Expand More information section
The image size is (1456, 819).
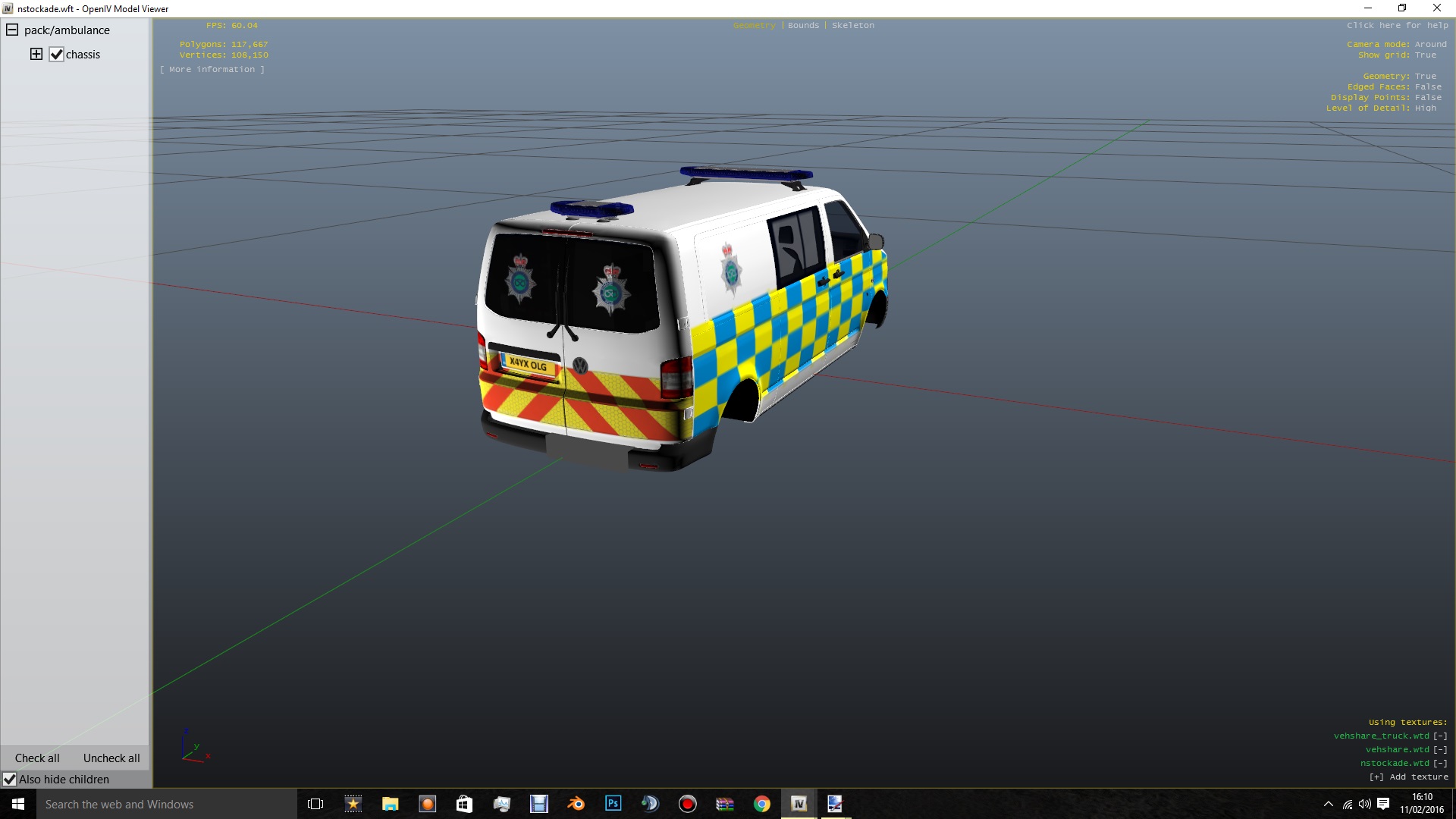(x=212, y=69)
